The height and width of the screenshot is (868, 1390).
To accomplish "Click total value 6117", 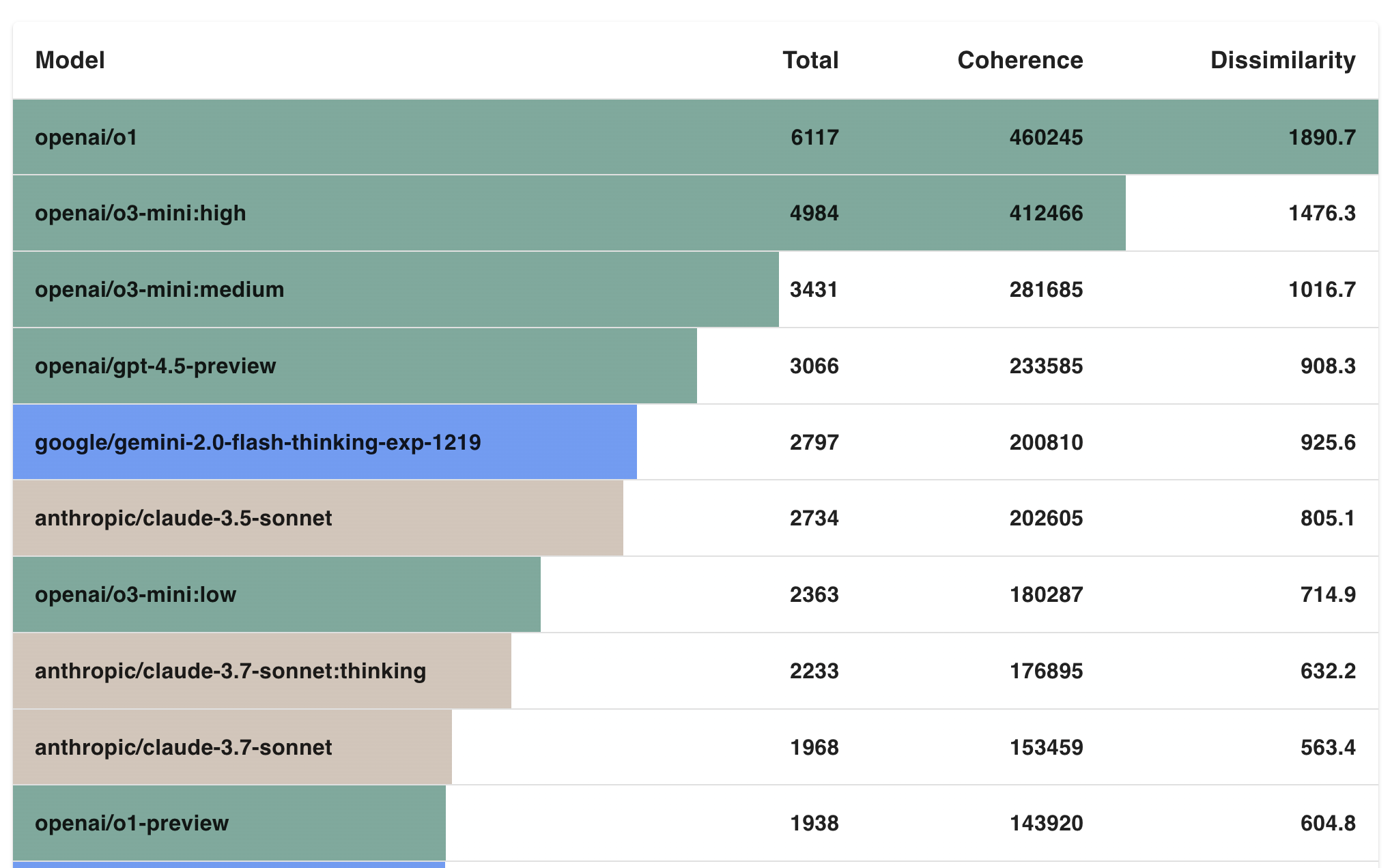I will coord(814,137).
